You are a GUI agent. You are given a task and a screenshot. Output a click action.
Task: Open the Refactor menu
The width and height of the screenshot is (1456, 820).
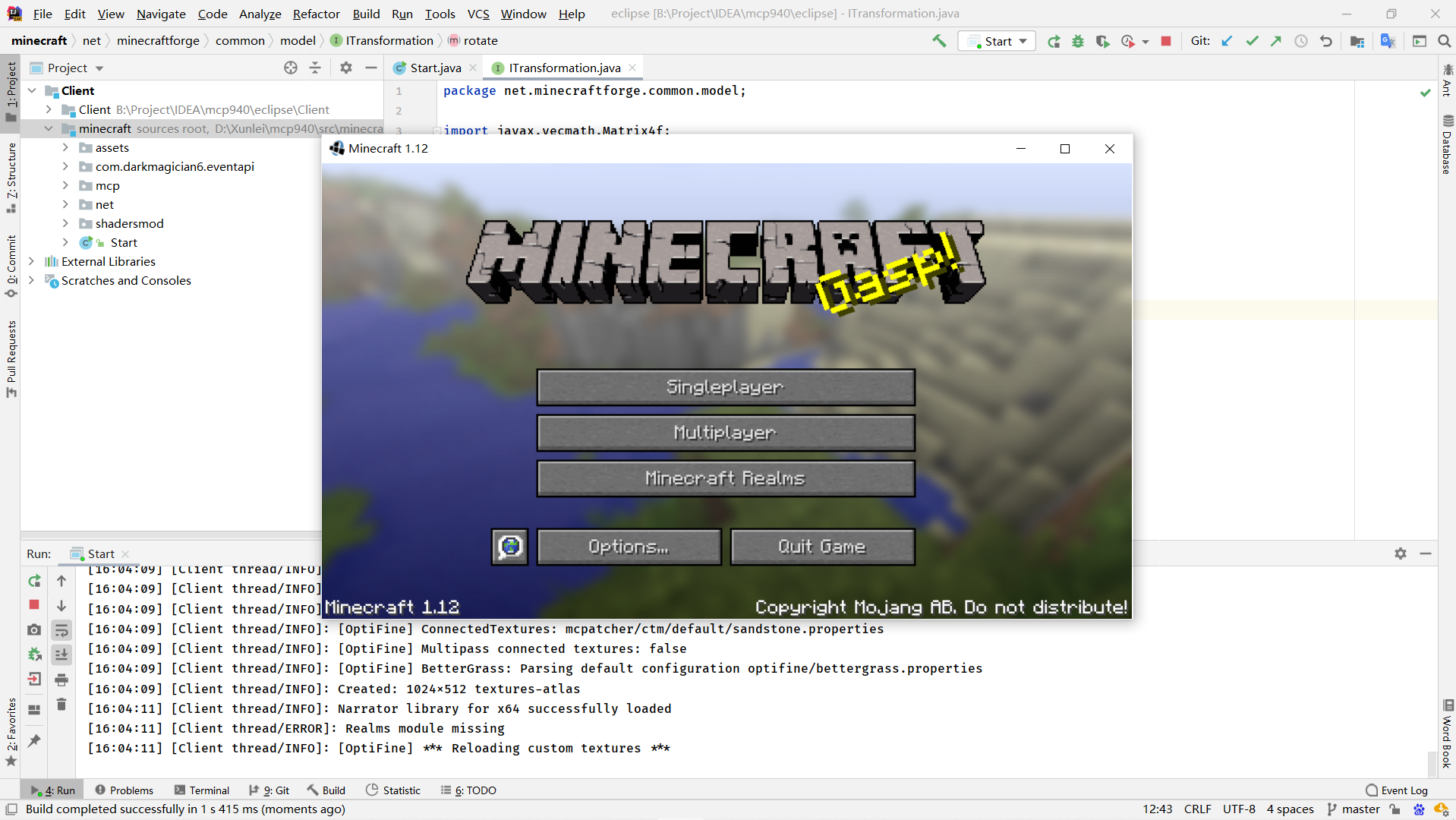[316, 14]
